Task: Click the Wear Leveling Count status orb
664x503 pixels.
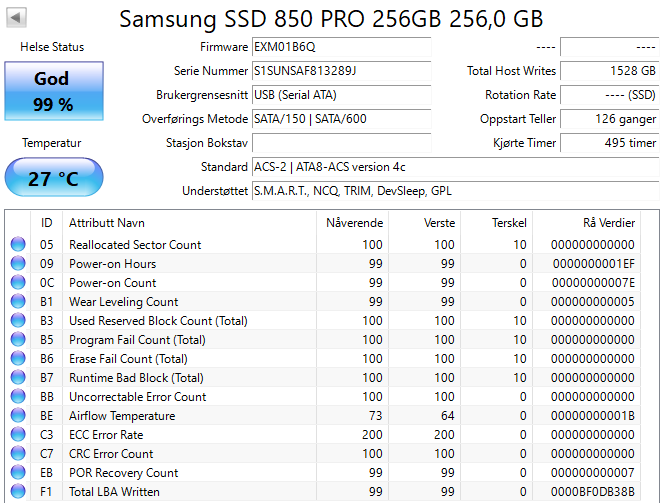Action: tap(18, 301)
